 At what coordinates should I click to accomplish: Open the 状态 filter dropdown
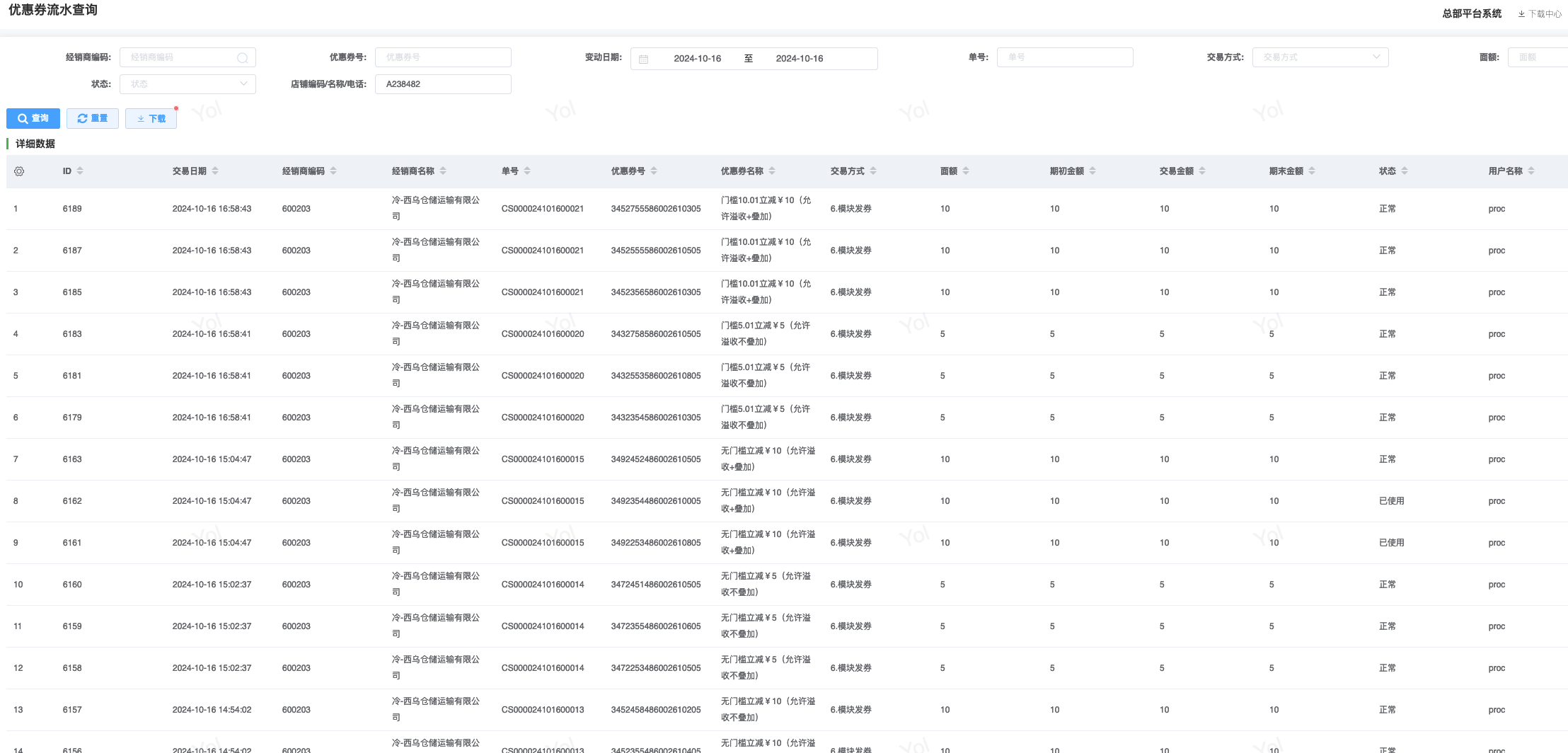tap(188, 84)
